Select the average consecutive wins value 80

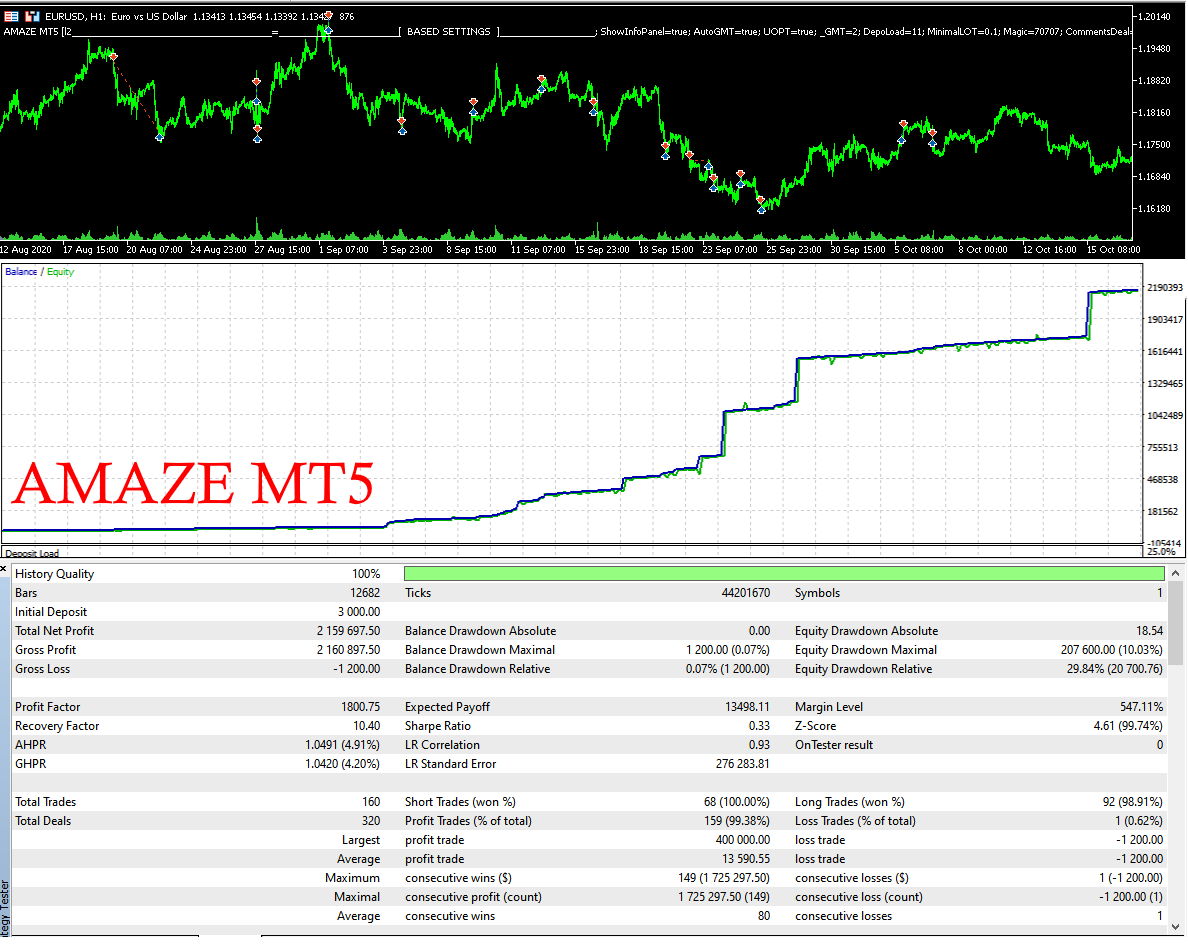764,915
